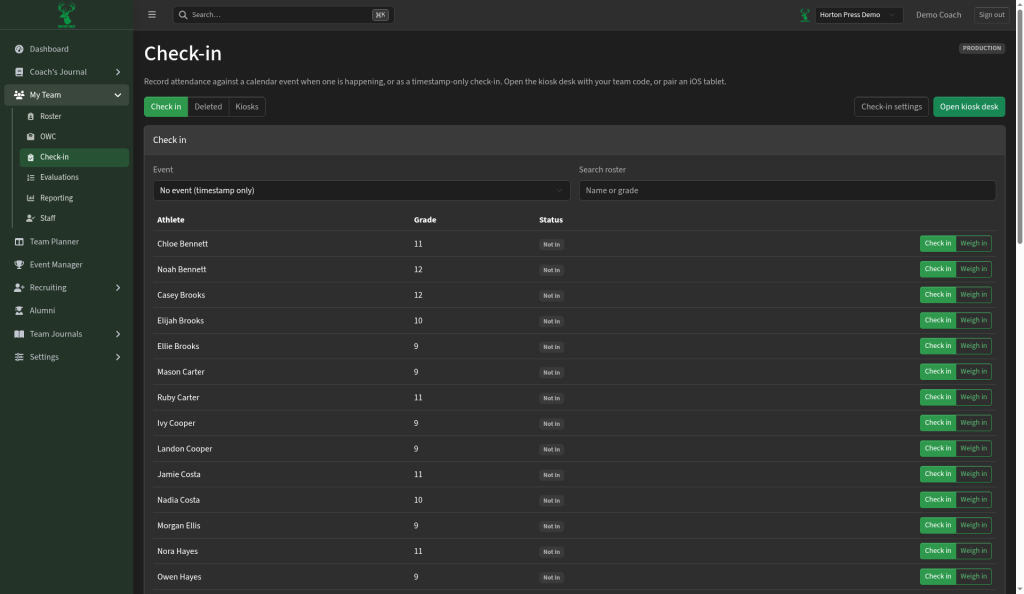Check in Mason Carter
This screenshot has height=594, width=1024.
coord(938,371)
